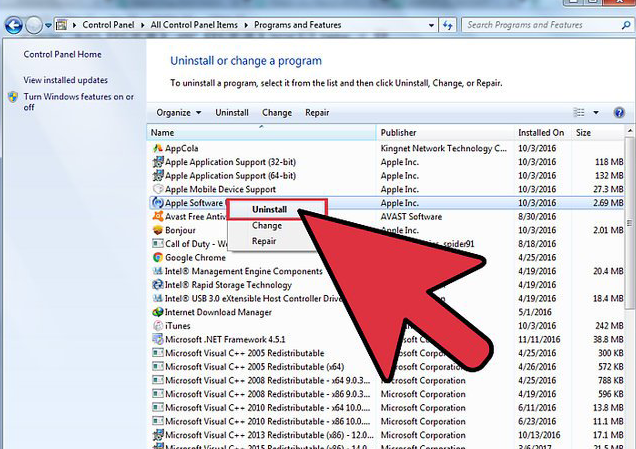The image size is (636, 449).
Task: Click Programs and Features breadcrumb
Action: 298,25
